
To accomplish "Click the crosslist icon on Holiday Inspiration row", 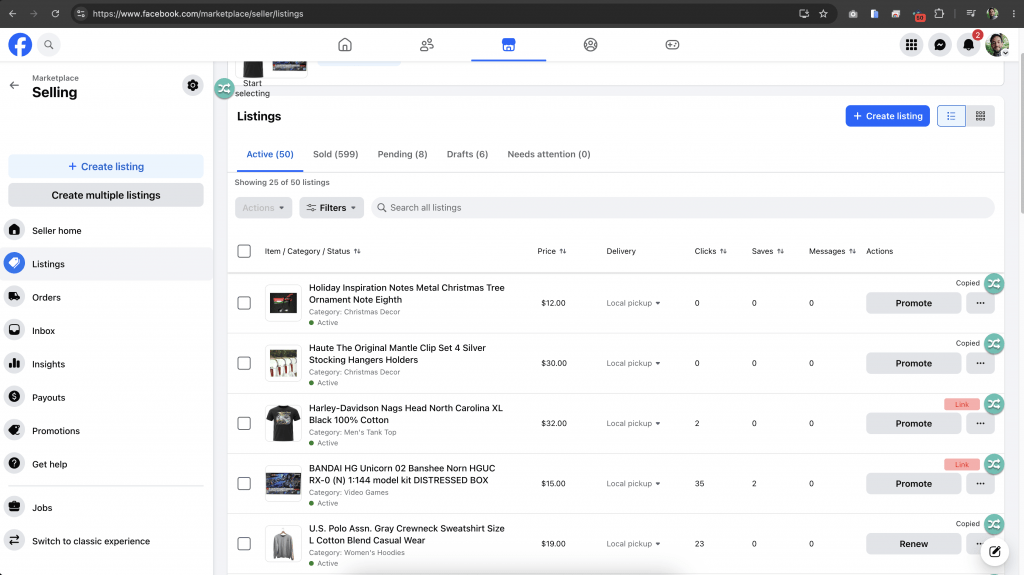I will [x=994, y=284].
